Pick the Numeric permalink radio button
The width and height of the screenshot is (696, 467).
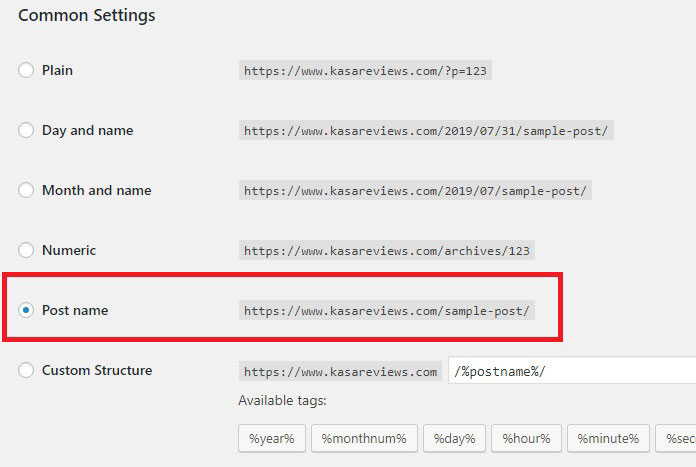click(x=26, y=251)
